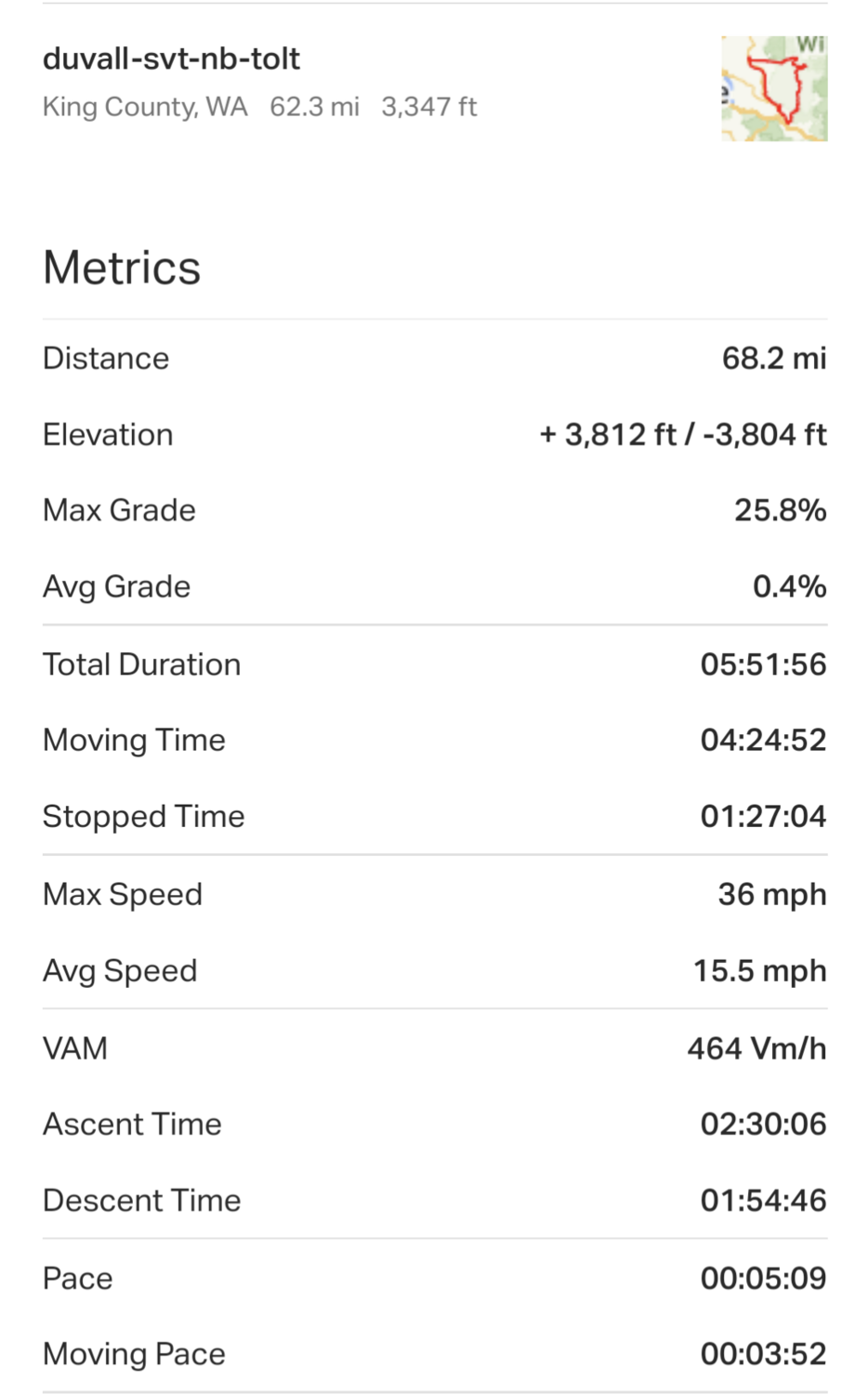Screen dimensions: 868x1394
Task: Select the Descent Time value 01:54:46
Action: (x=763, y=1201)
